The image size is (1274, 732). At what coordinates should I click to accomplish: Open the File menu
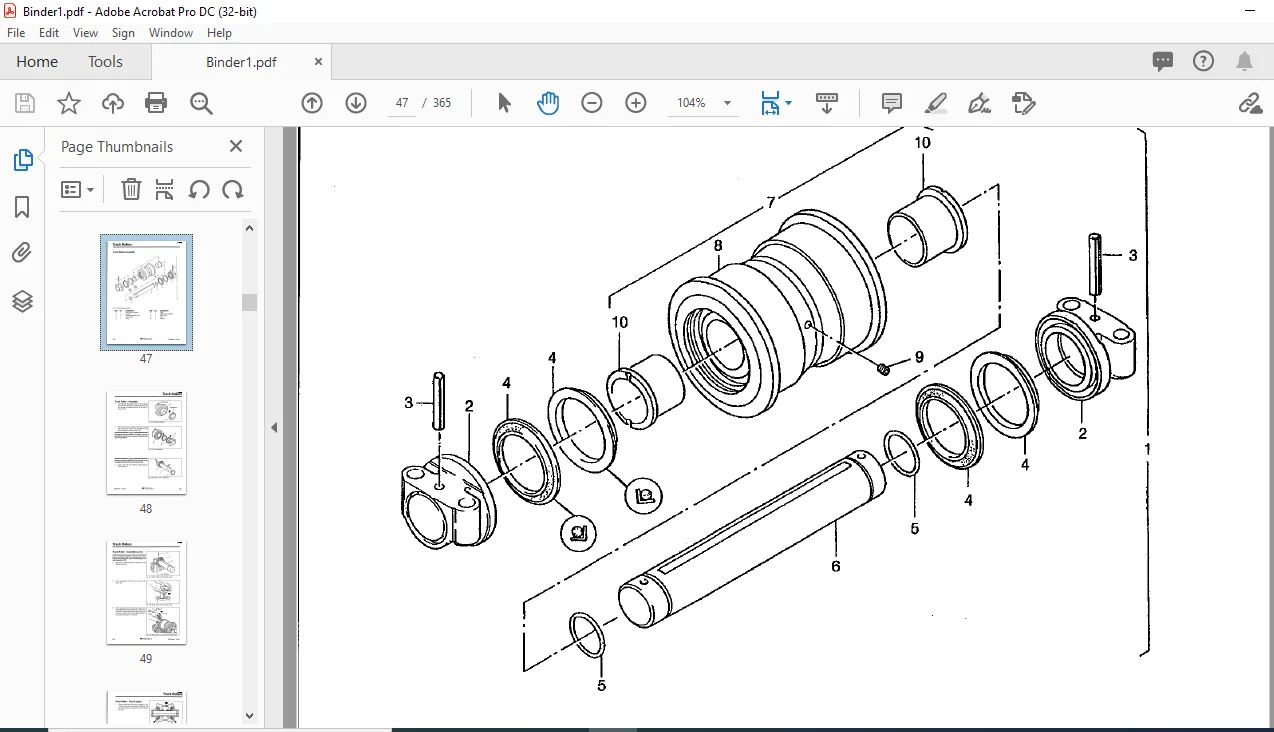(x=16, y=33)
